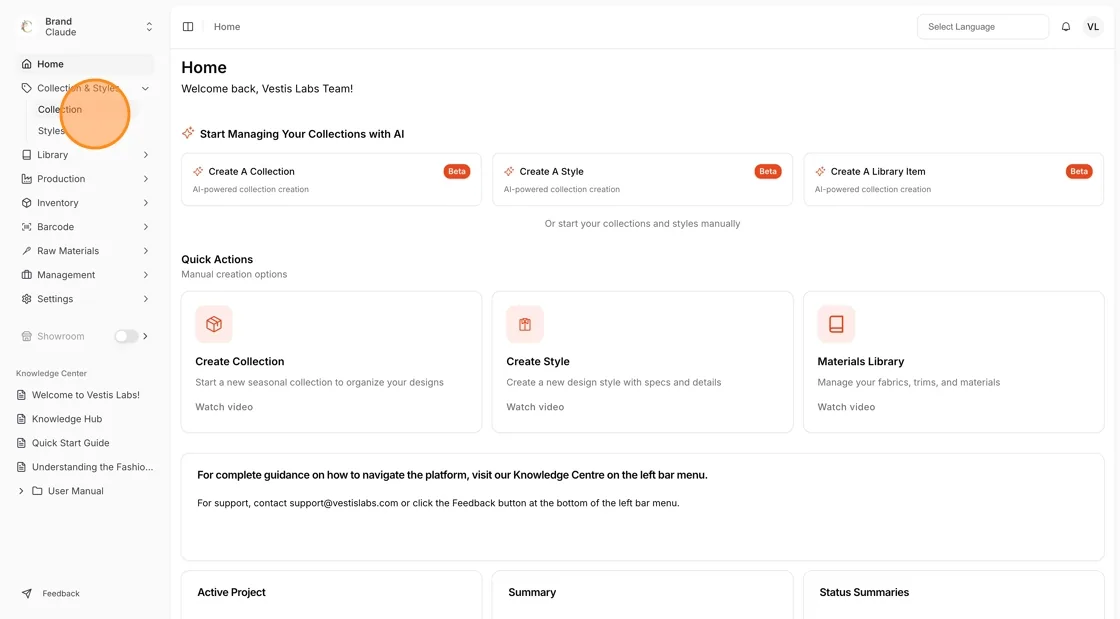Click the notification bell icon
Image resolution: width=1120 pixels, height=619 pixels.
(x=1066, y=26)
